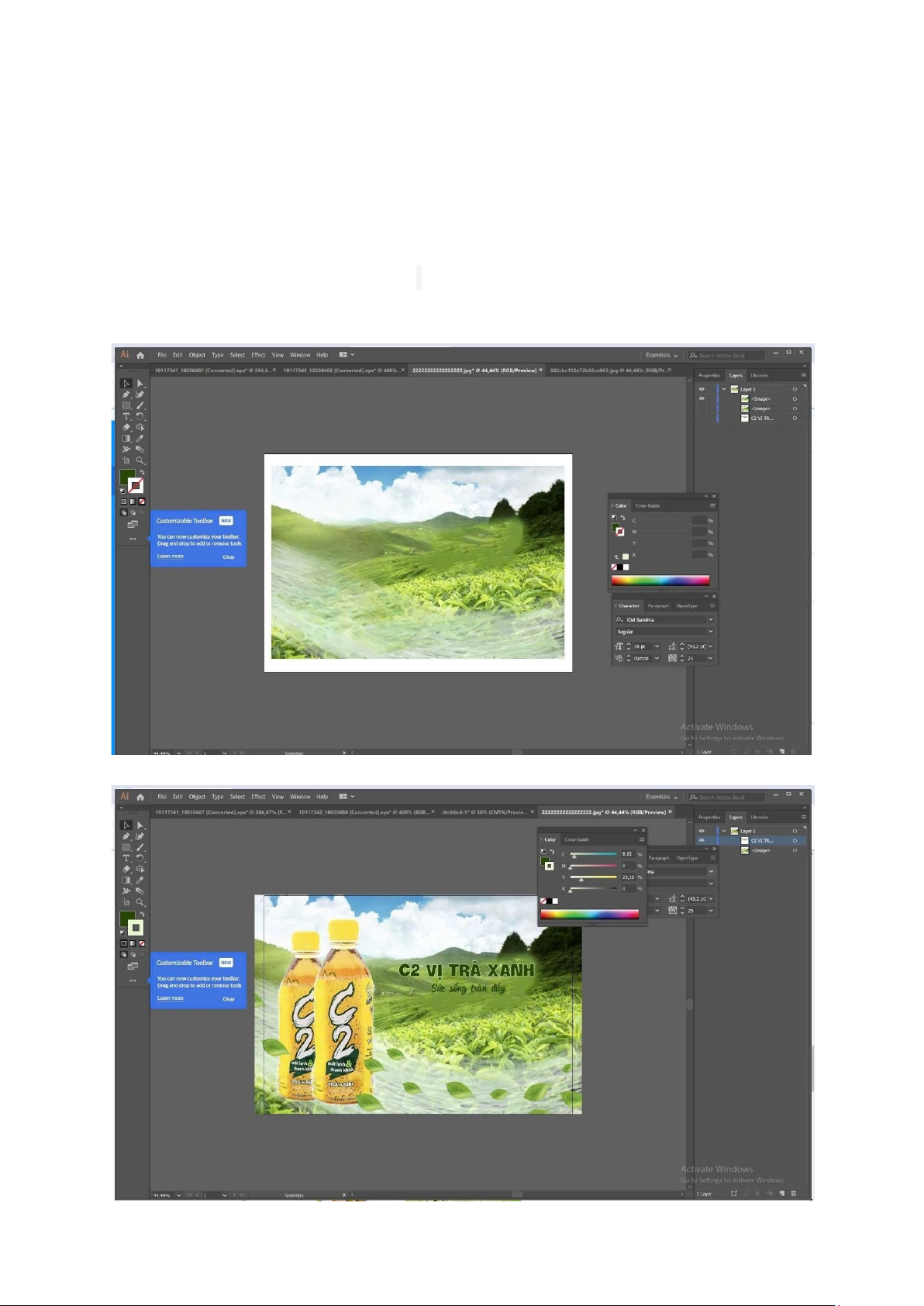The width and height of the screenshot is (924, 1306).
Task: Click the Home icon in the top window
Action: point(140,355)
